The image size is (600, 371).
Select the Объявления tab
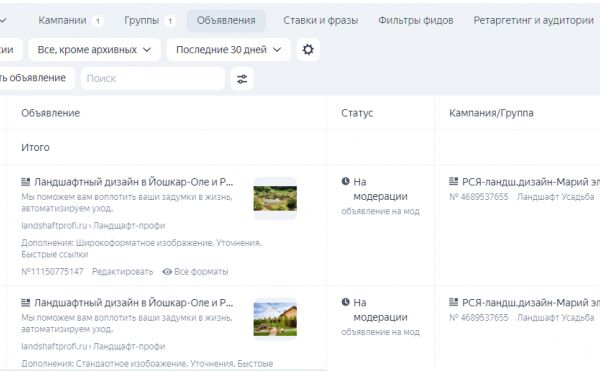(x=226, y=21)
